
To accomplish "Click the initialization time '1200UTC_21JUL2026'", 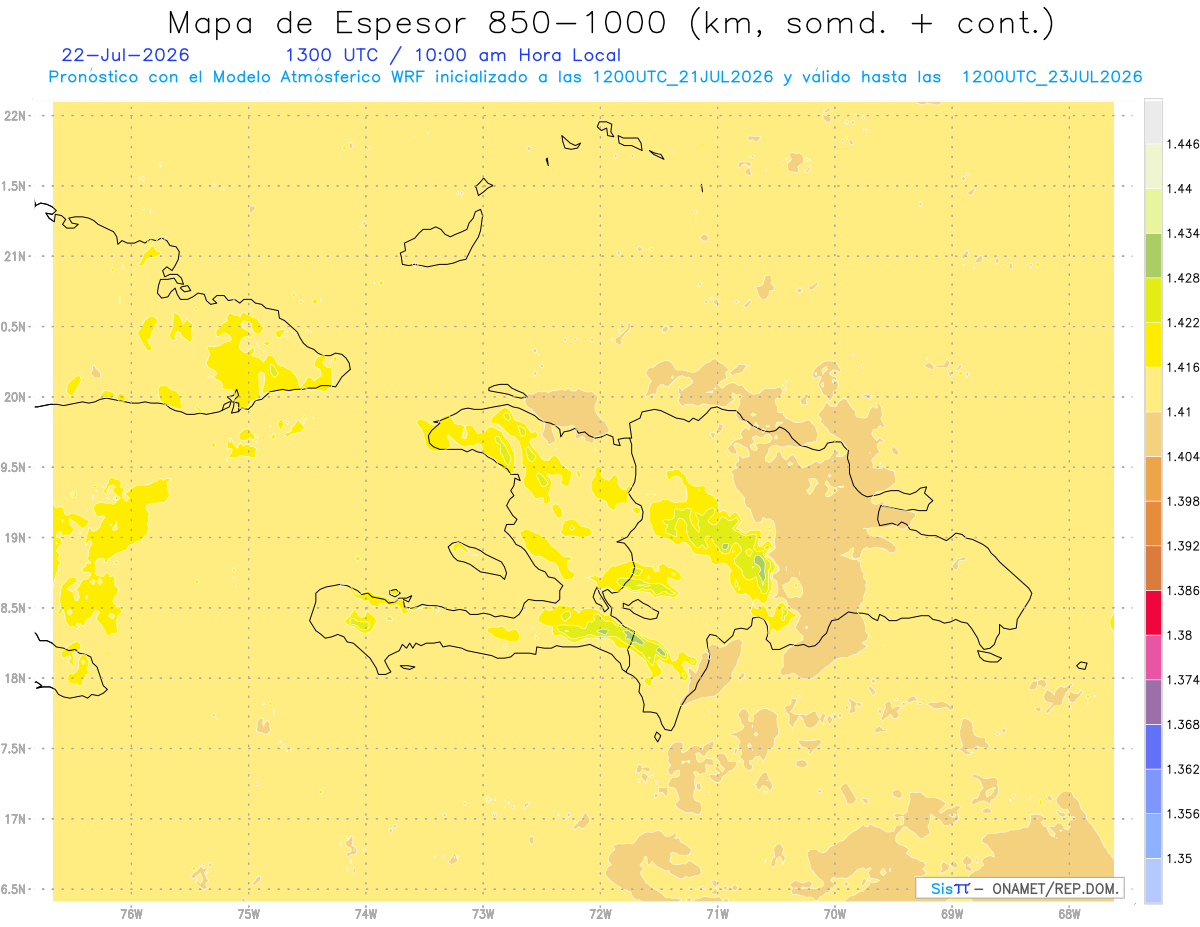I will (682, 77).
